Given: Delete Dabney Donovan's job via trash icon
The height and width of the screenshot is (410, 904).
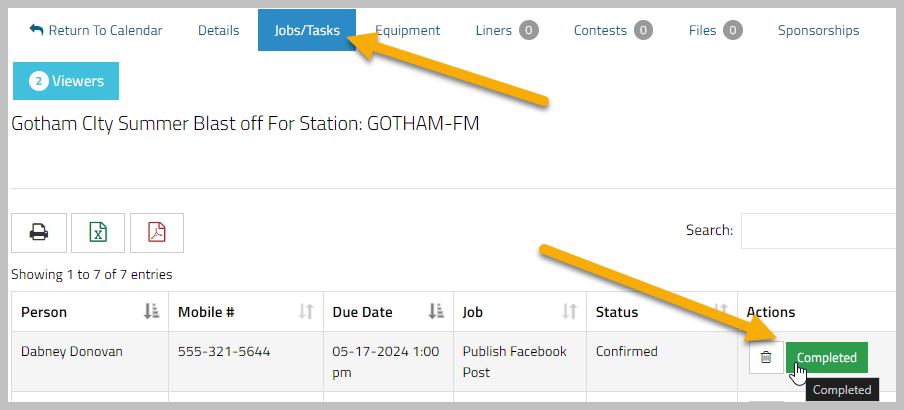Looking at the screenshot, I should (766, 358).
